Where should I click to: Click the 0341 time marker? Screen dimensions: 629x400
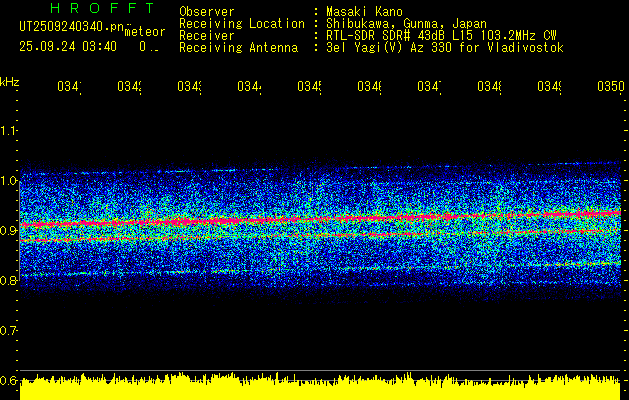point(69,86)
